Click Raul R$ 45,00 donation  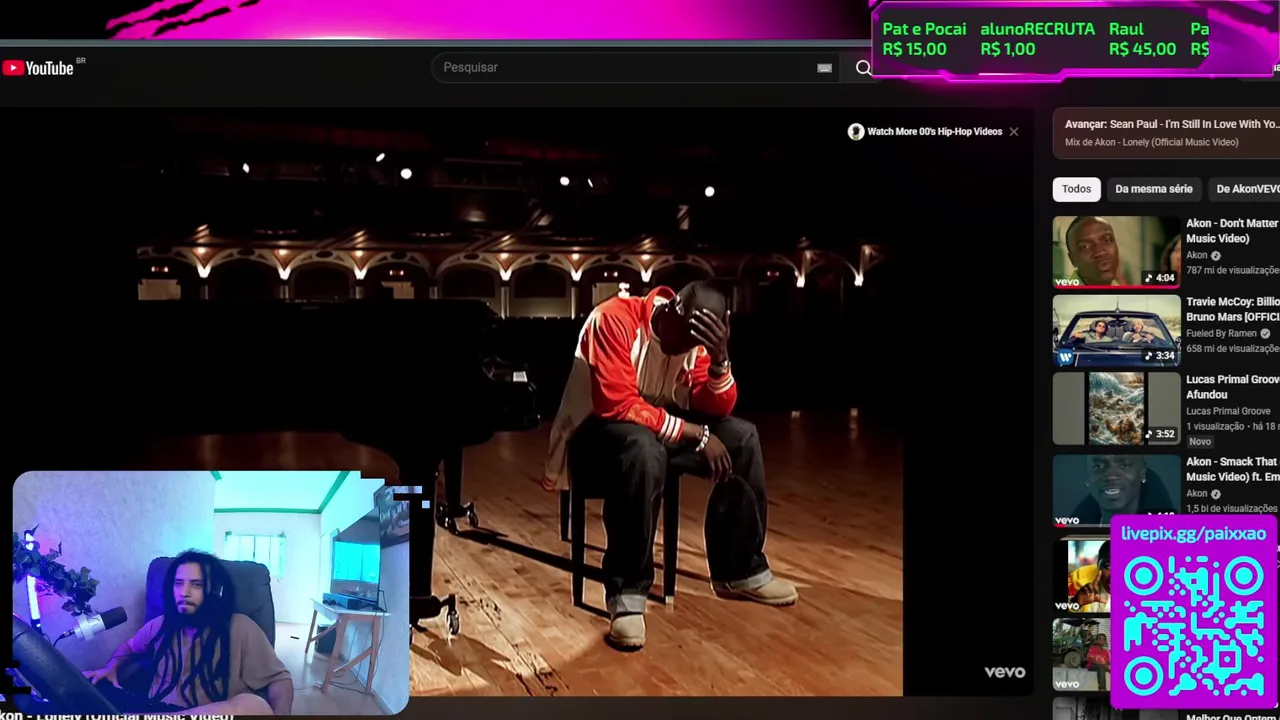coord(1142,39)
